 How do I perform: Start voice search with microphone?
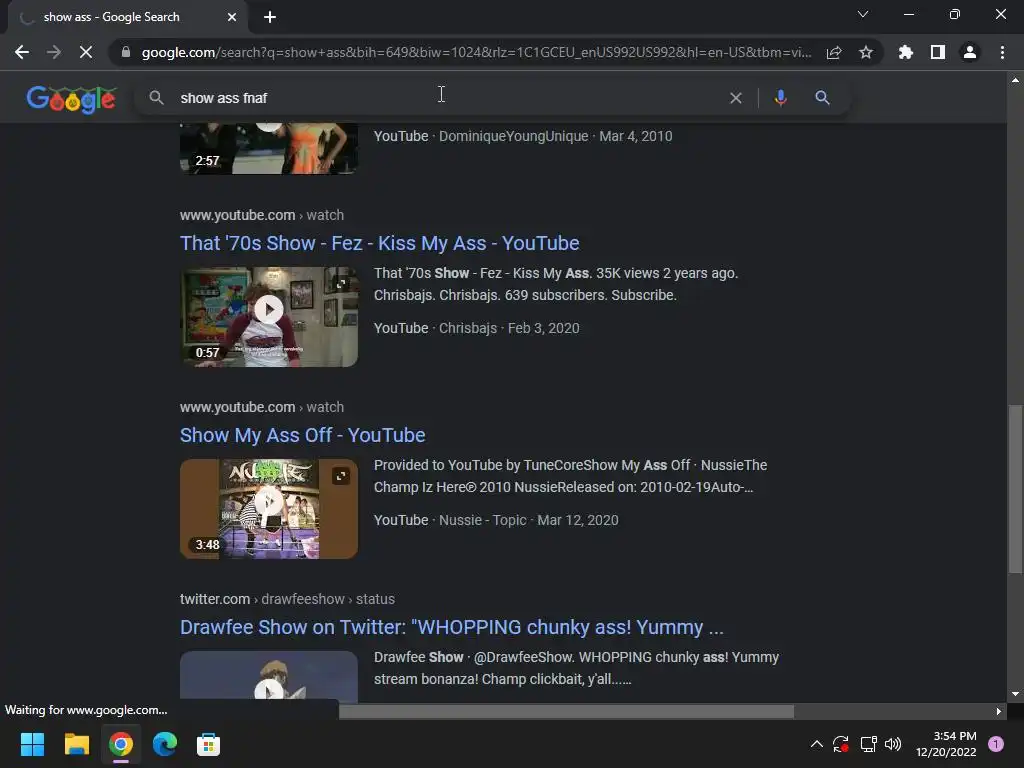[x=780, y=98]
